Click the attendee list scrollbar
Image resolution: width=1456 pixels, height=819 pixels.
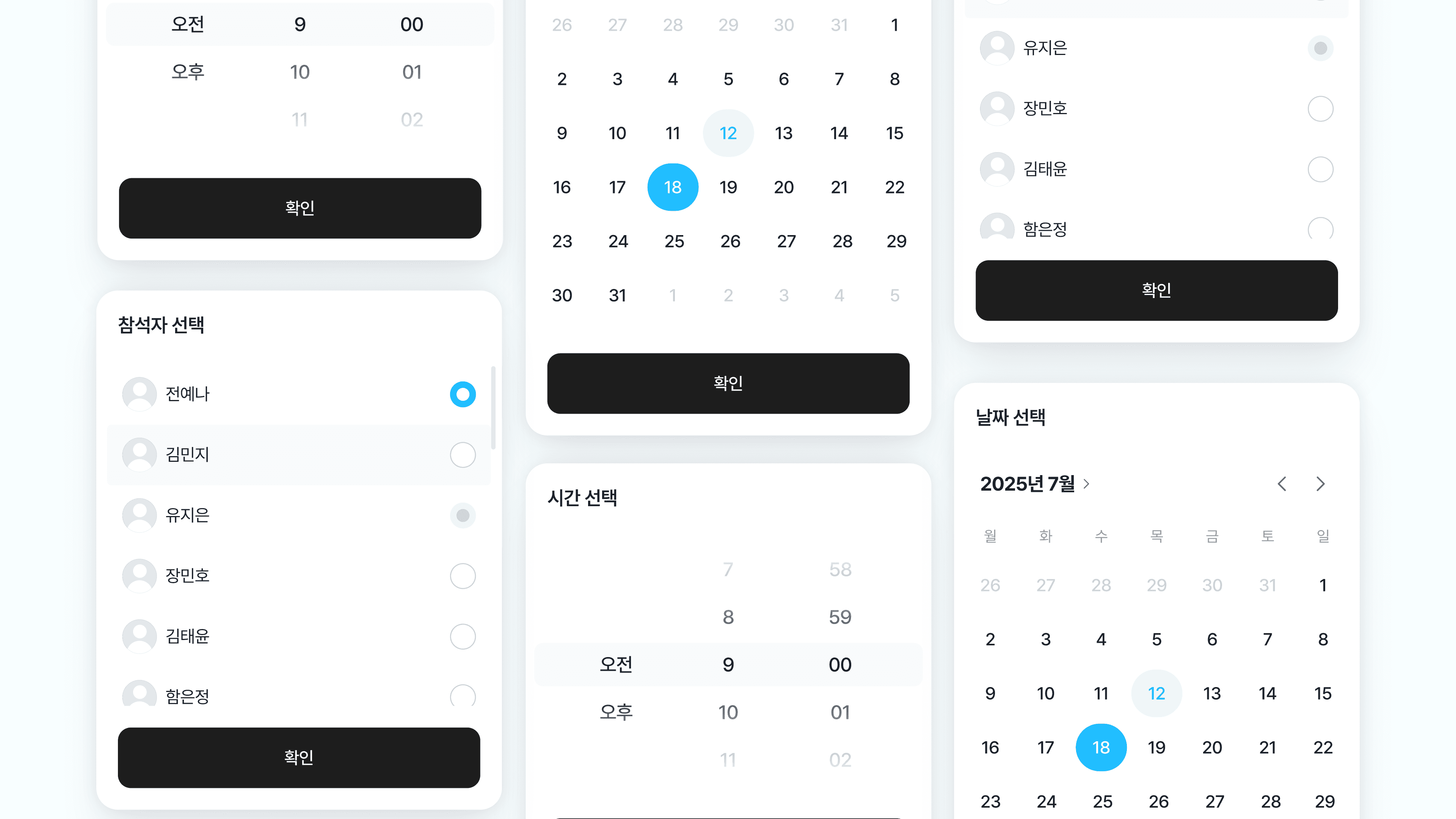(x=493, y=408)
